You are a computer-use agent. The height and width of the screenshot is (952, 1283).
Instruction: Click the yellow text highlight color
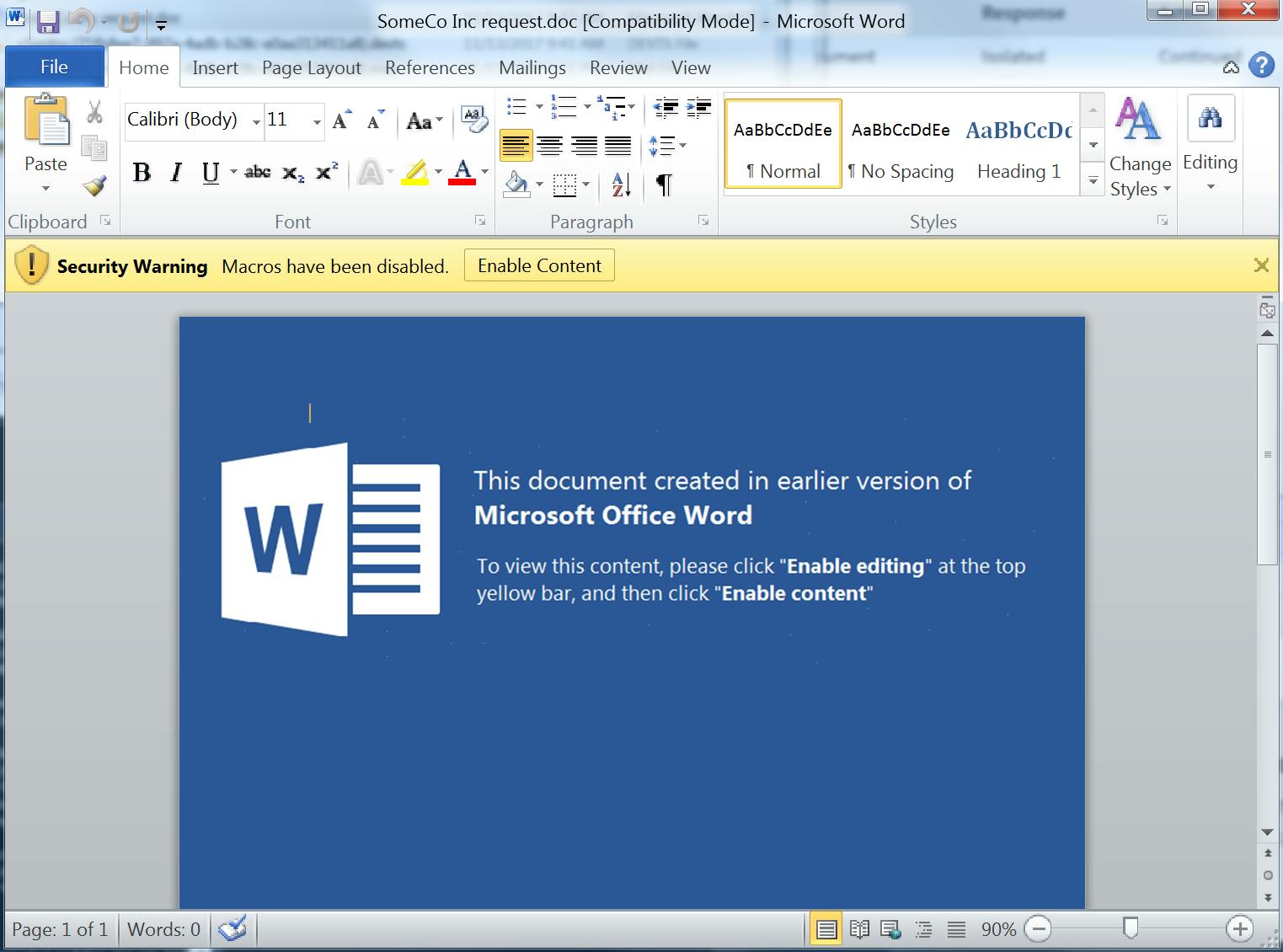tap(414, 173)
